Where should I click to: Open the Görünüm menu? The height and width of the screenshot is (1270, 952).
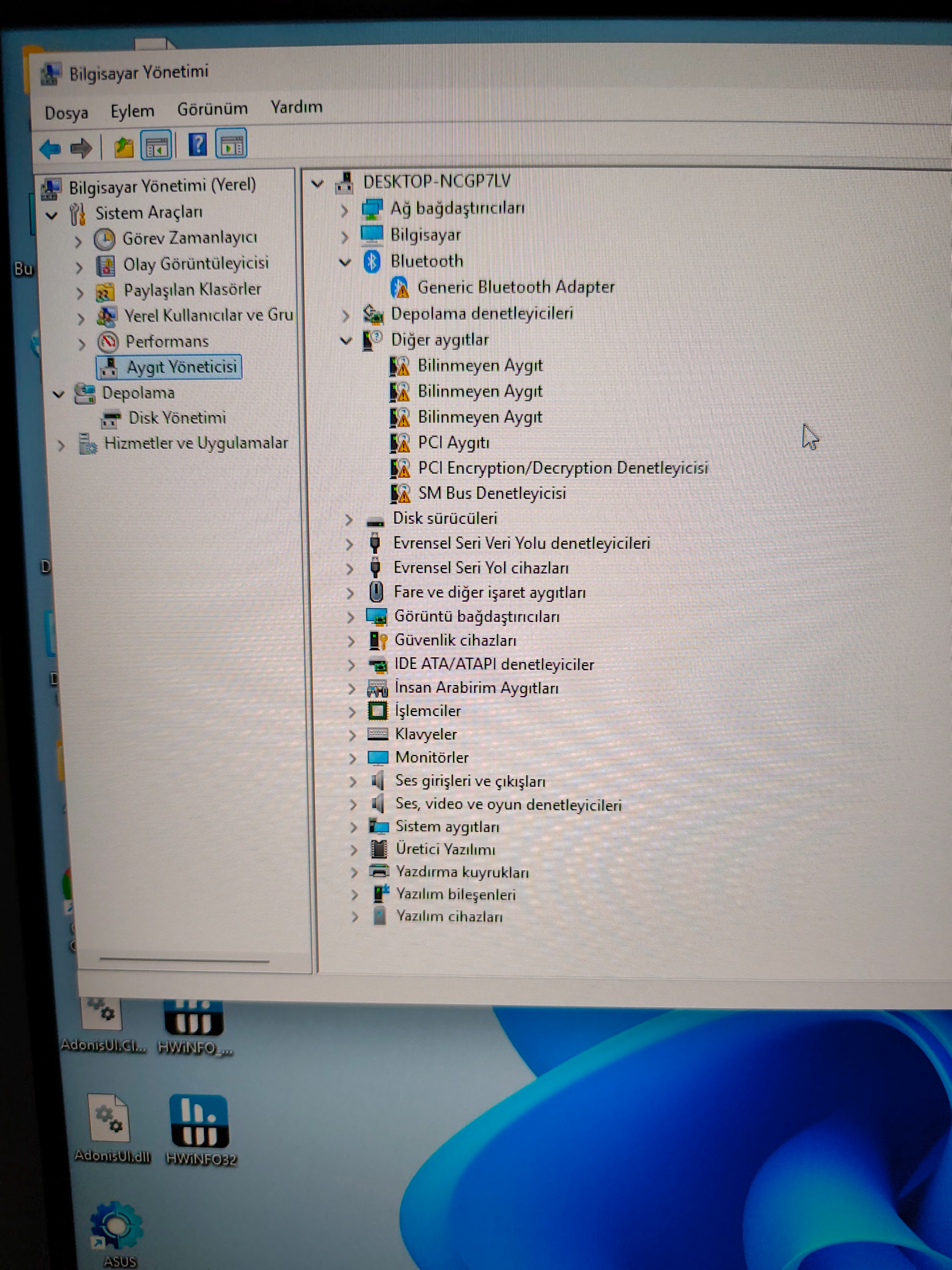212,109
